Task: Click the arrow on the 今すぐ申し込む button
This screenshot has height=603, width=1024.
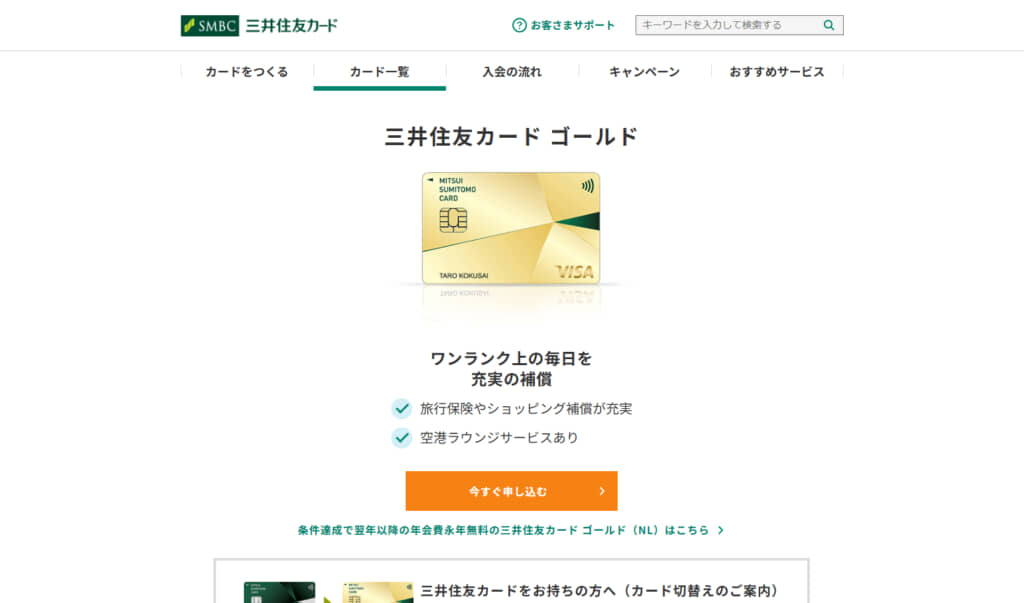Action: tap(602, 491)
